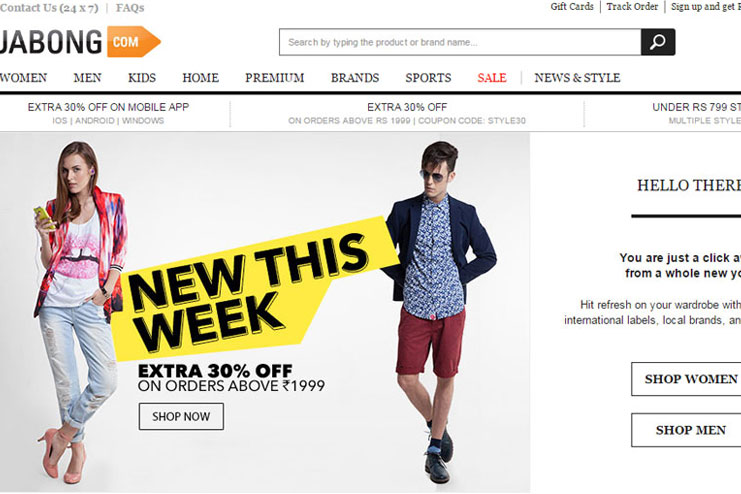
Task: Select the HOME navigation item
Action: (x=200, y=78)
